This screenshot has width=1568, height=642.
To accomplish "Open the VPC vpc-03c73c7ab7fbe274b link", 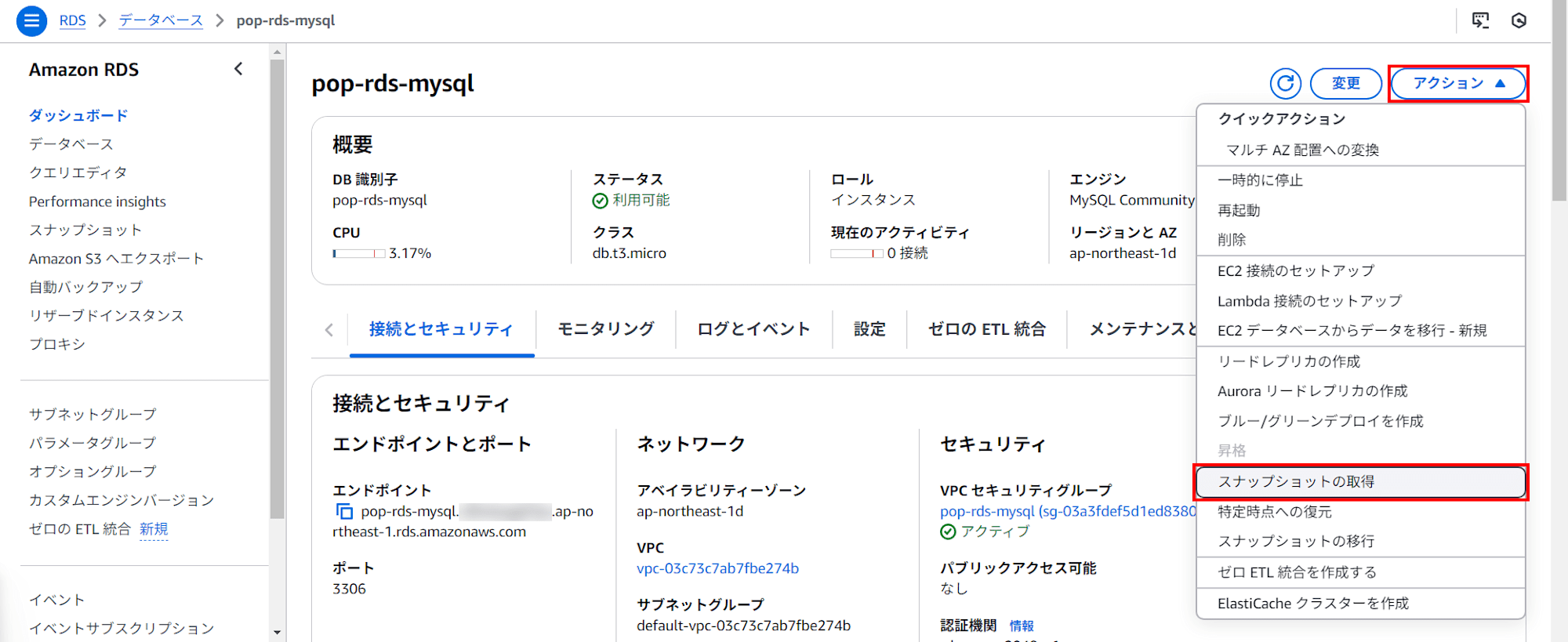I will click(x=717, y=568).
